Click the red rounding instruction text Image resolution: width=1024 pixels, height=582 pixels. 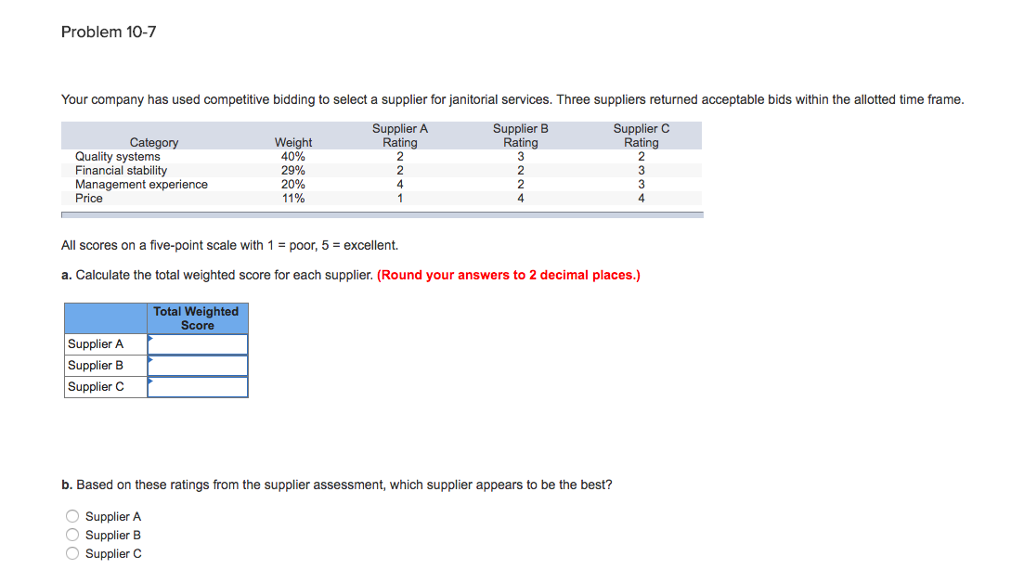pos(508,275)
